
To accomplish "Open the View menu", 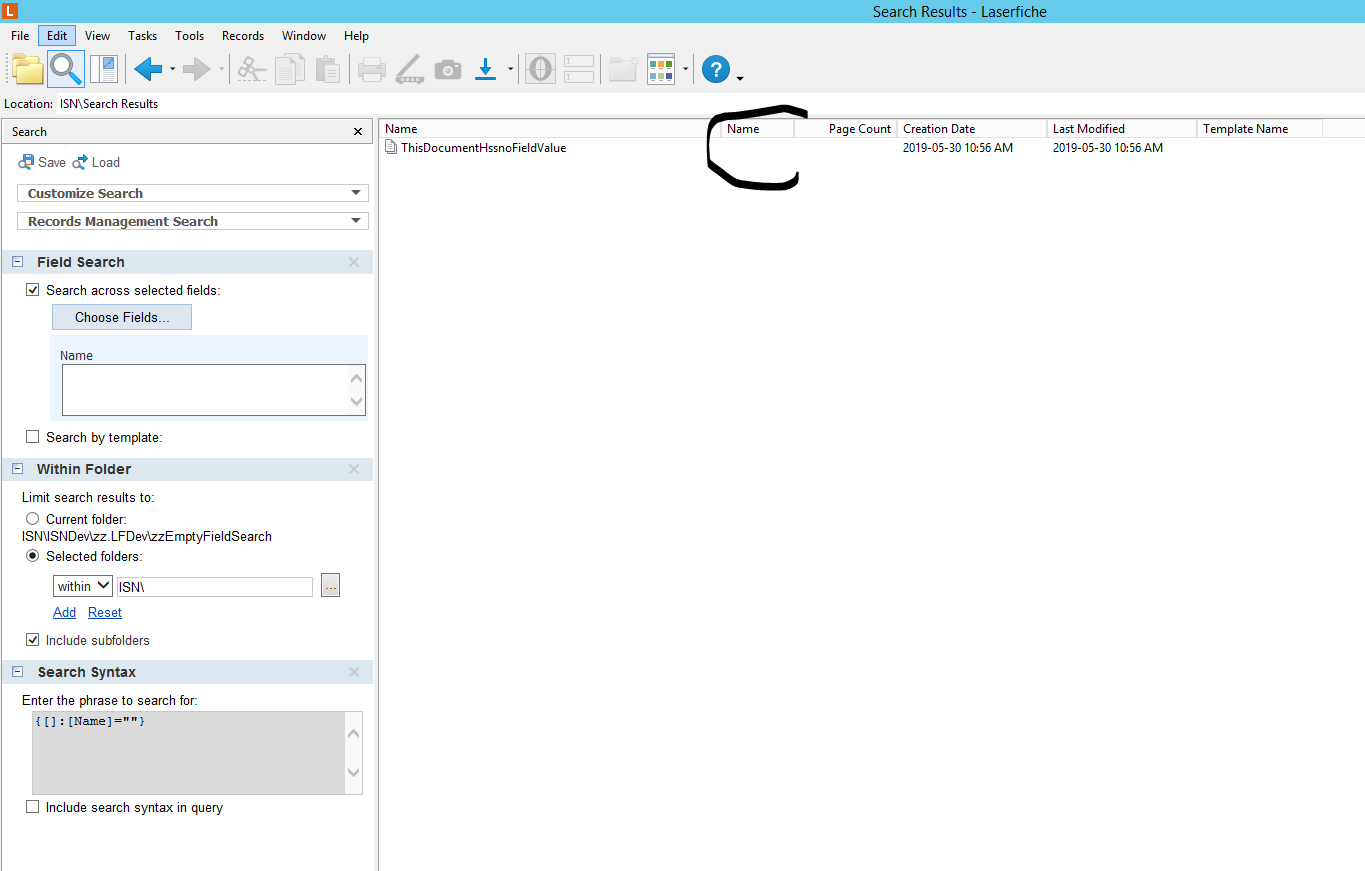I will click(x=98, y=36).
